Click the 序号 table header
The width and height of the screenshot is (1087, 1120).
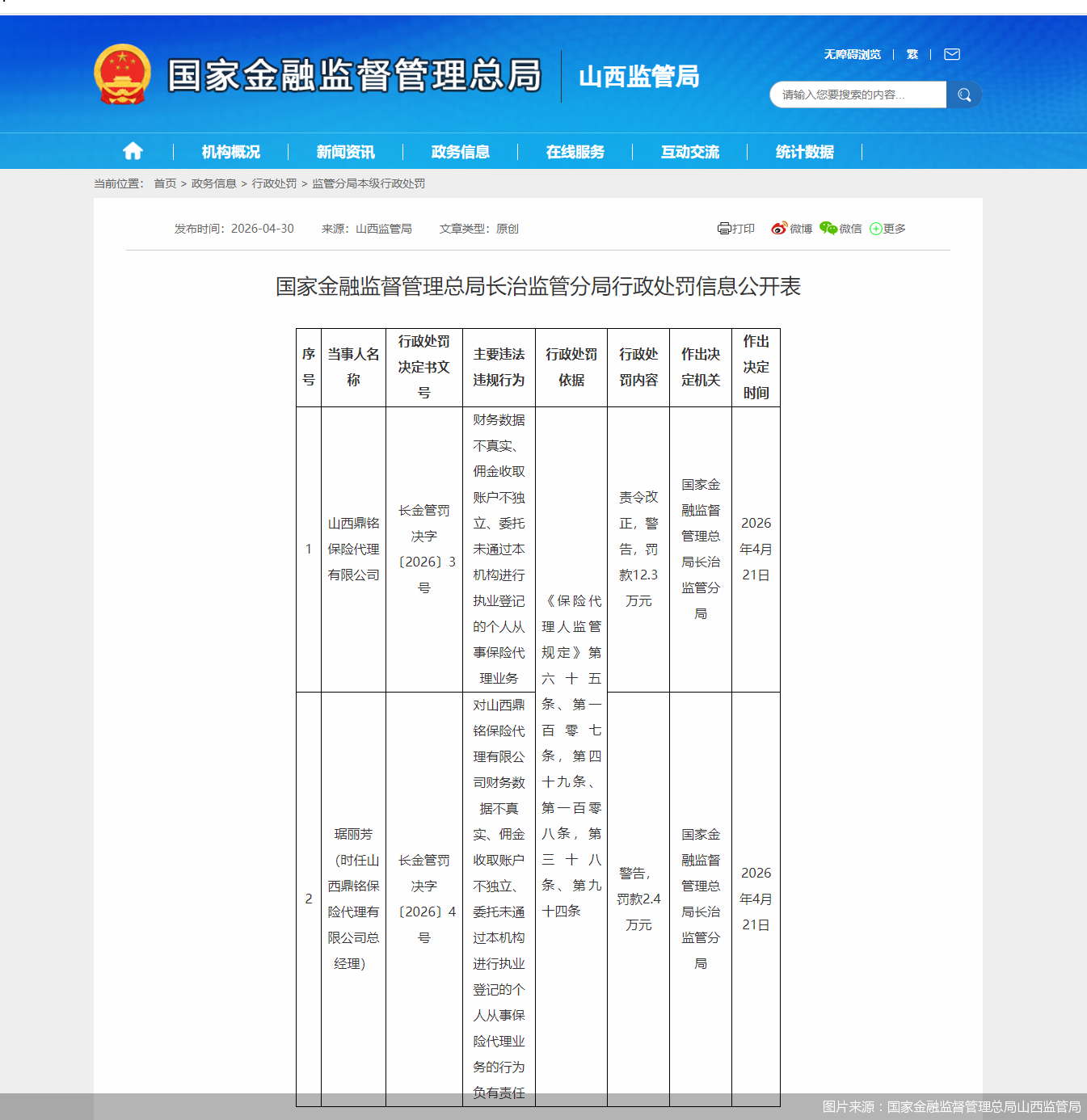(309, 367)
